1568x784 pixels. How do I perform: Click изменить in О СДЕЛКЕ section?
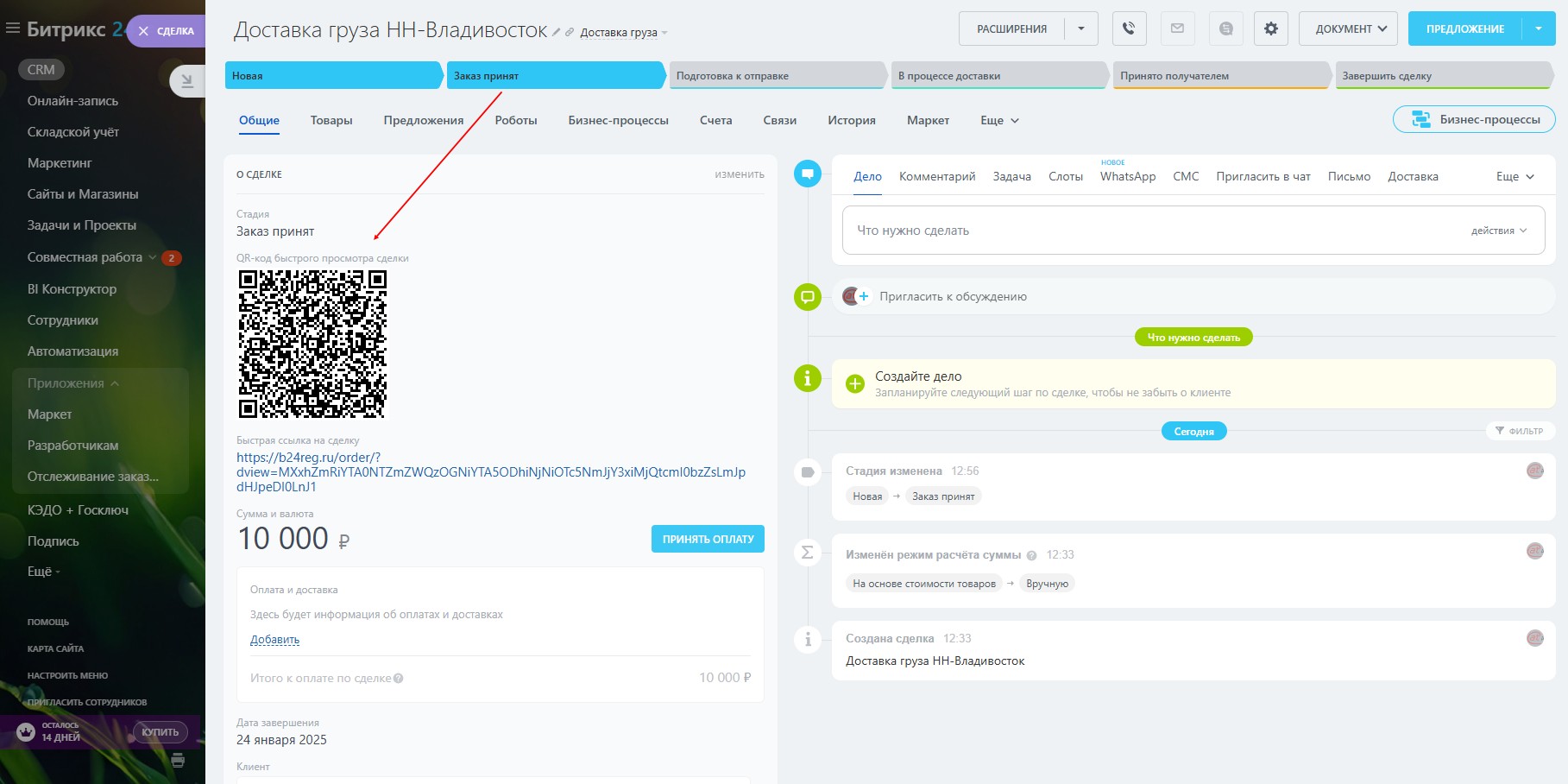pos(740,174)
